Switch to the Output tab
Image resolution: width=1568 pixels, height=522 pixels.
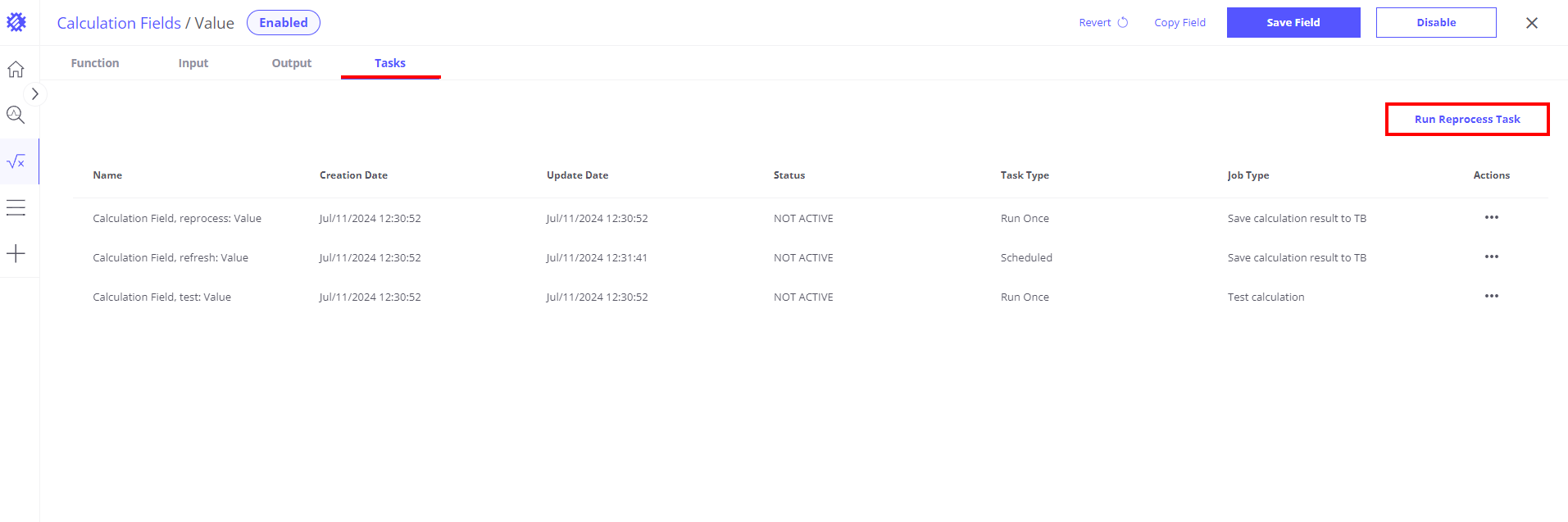[x=292, y=63]
